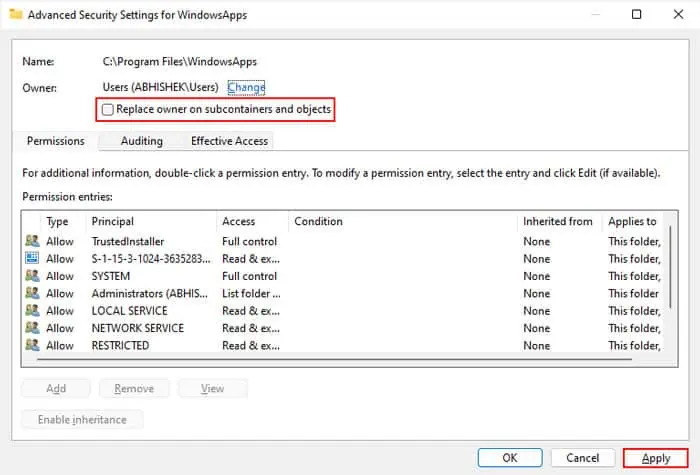Select the Administrators (ABHIS... principal entry

pos(150,294)
